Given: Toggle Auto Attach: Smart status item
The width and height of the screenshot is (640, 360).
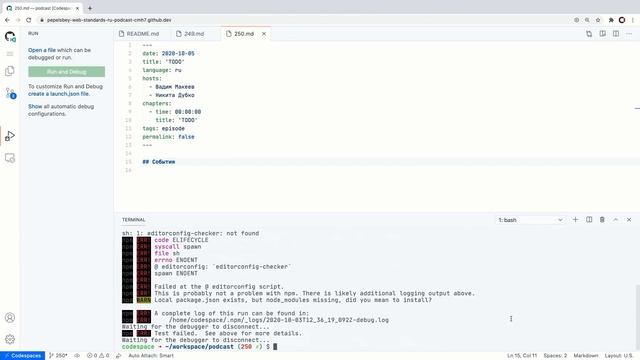Looking at the screenshot, I should 151,356.
